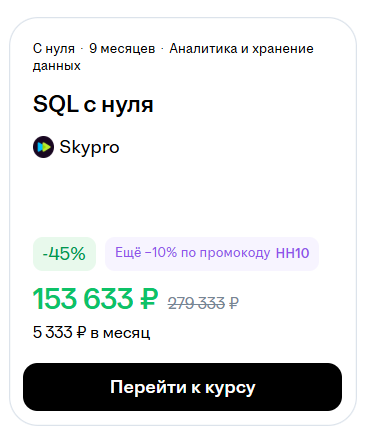The image size is (366, 429).
Task: Click the green -45% discount badge
Action: (x=64, y=254)
